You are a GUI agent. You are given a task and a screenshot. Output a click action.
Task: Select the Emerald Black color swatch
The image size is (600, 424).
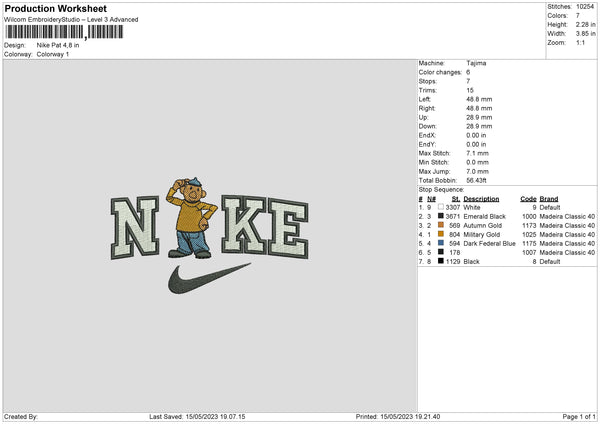click(441, 216)
